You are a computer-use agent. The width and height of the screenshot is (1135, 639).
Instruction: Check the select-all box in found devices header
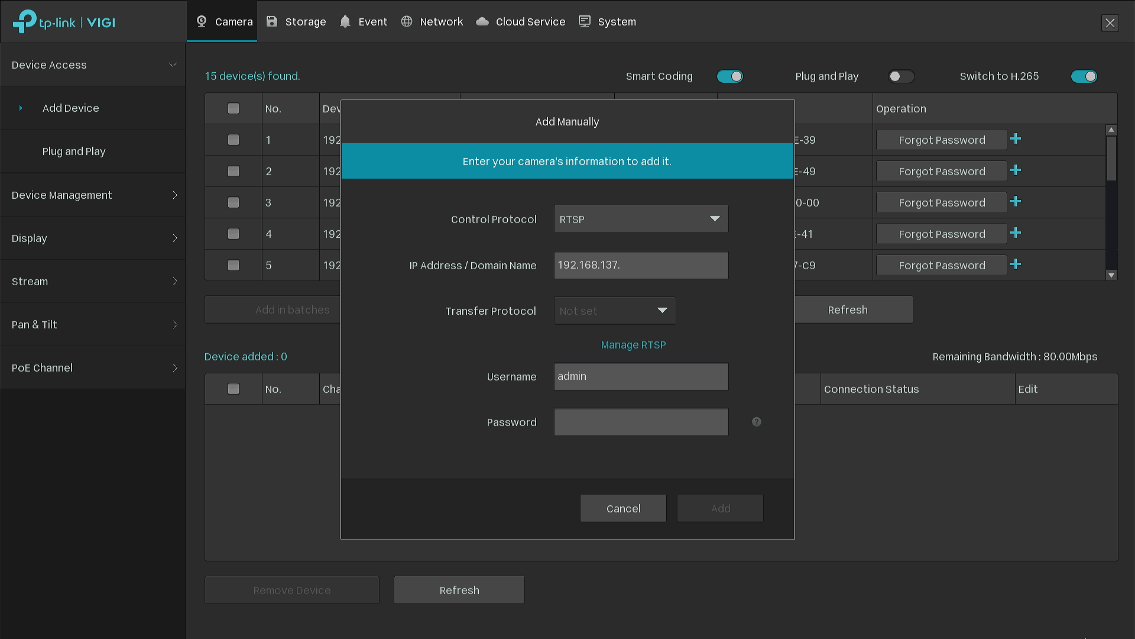(233, 109)
